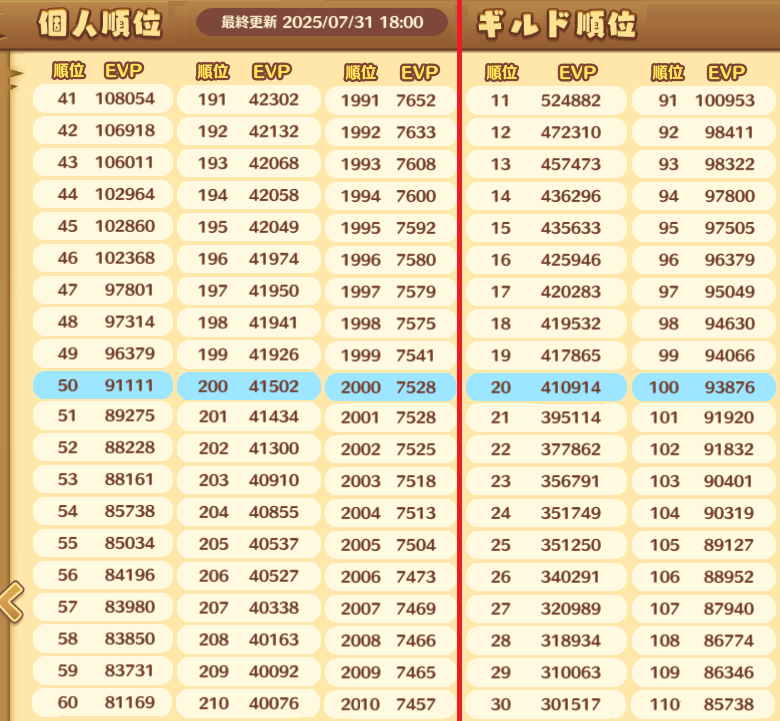The image size is (780, 721).
Task: Click rank 197 row with 41950
Action: (x=249, y=291)
